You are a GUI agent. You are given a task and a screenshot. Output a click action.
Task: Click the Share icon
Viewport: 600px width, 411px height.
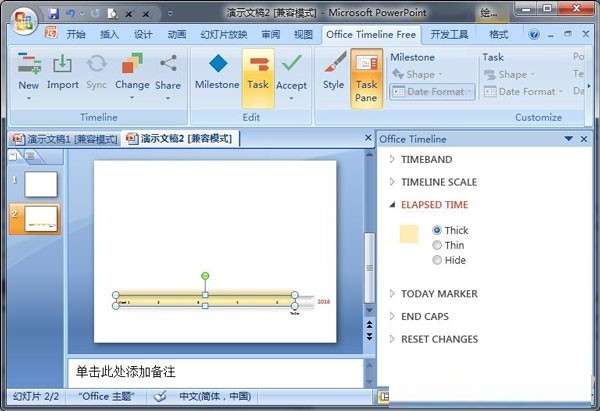pyautogui.click(x=168, y=64)
